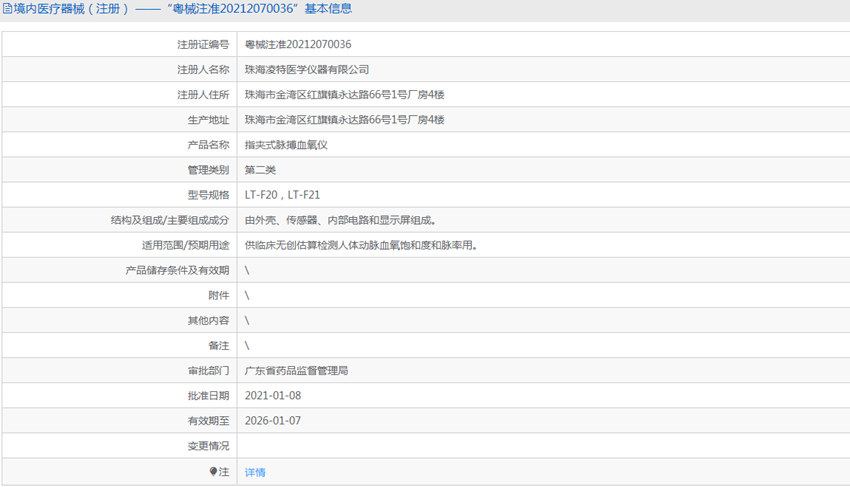Click the 注册人名称 label

coord(203,69)
